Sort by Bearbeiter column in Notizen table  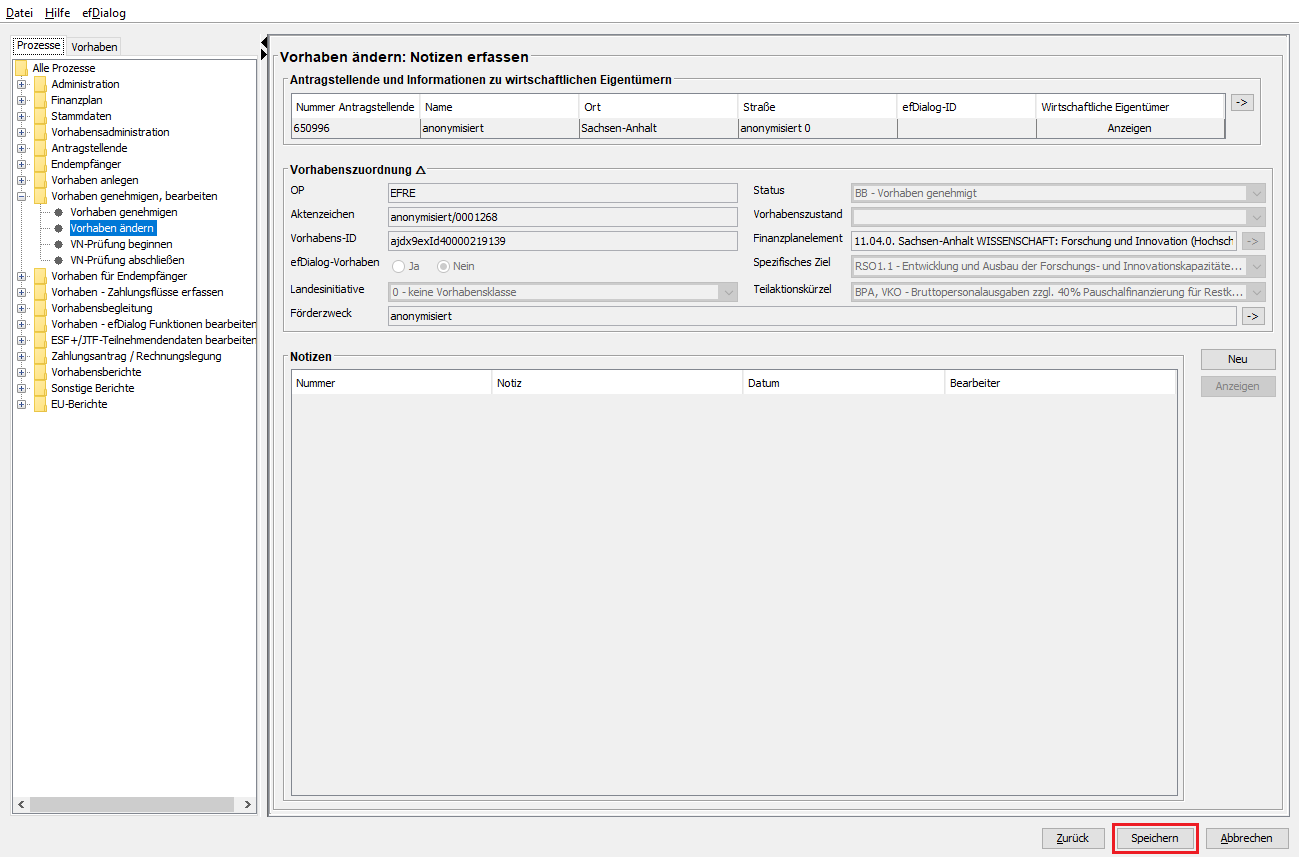pyautogui.click(x=1060, y=383)
